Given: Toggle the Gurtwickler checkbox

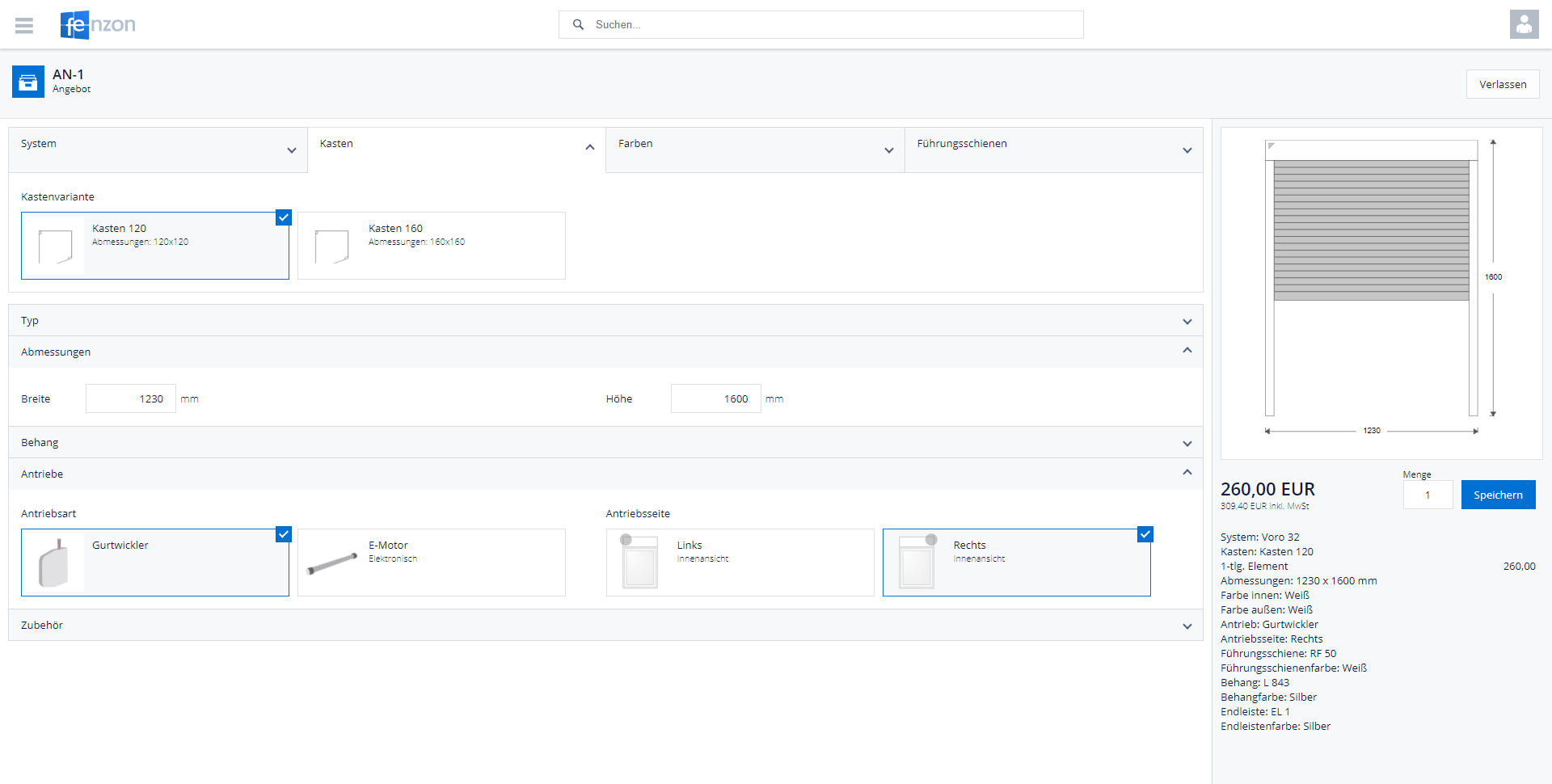Looking at the screenshot, I should 283,534.
